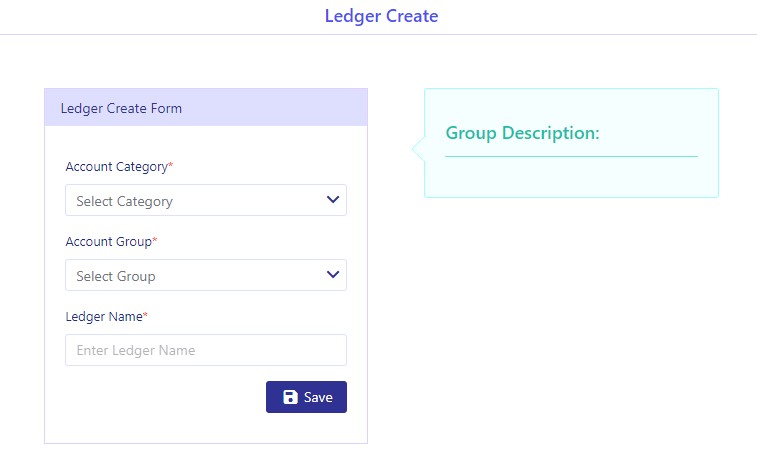Open the Select Group dropdown

(x=206, y=275)
